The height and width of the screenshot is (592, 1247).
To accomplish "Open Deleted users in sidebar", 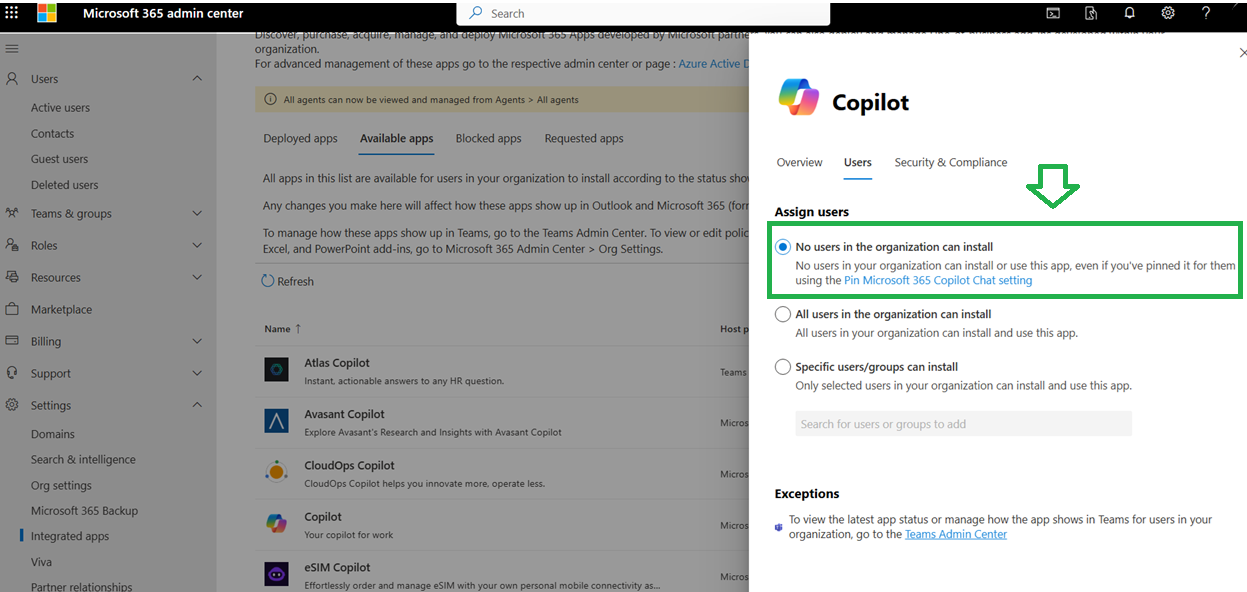I will (x=64, y=185).
